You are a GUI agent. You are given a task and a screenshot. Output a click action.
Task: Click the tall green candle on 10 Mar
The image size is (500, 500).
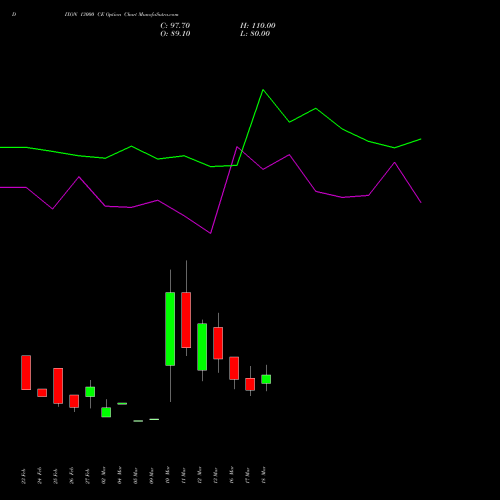pos(170,329)
